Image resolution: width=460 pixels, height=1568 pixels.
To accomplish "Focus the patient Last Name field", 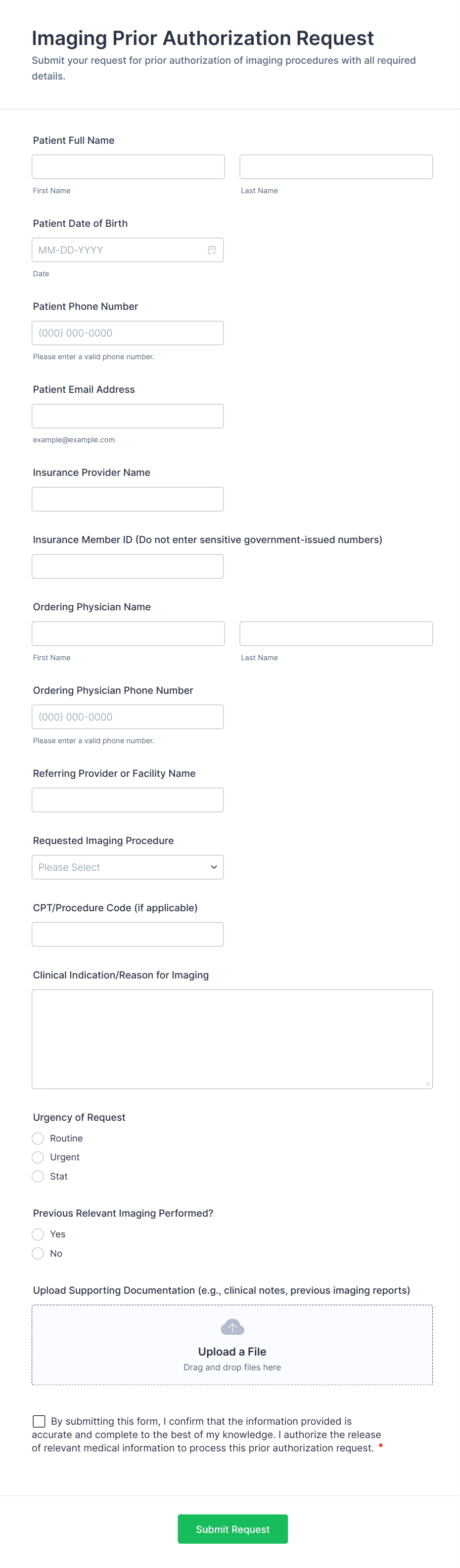I will [x=336, y=167].
